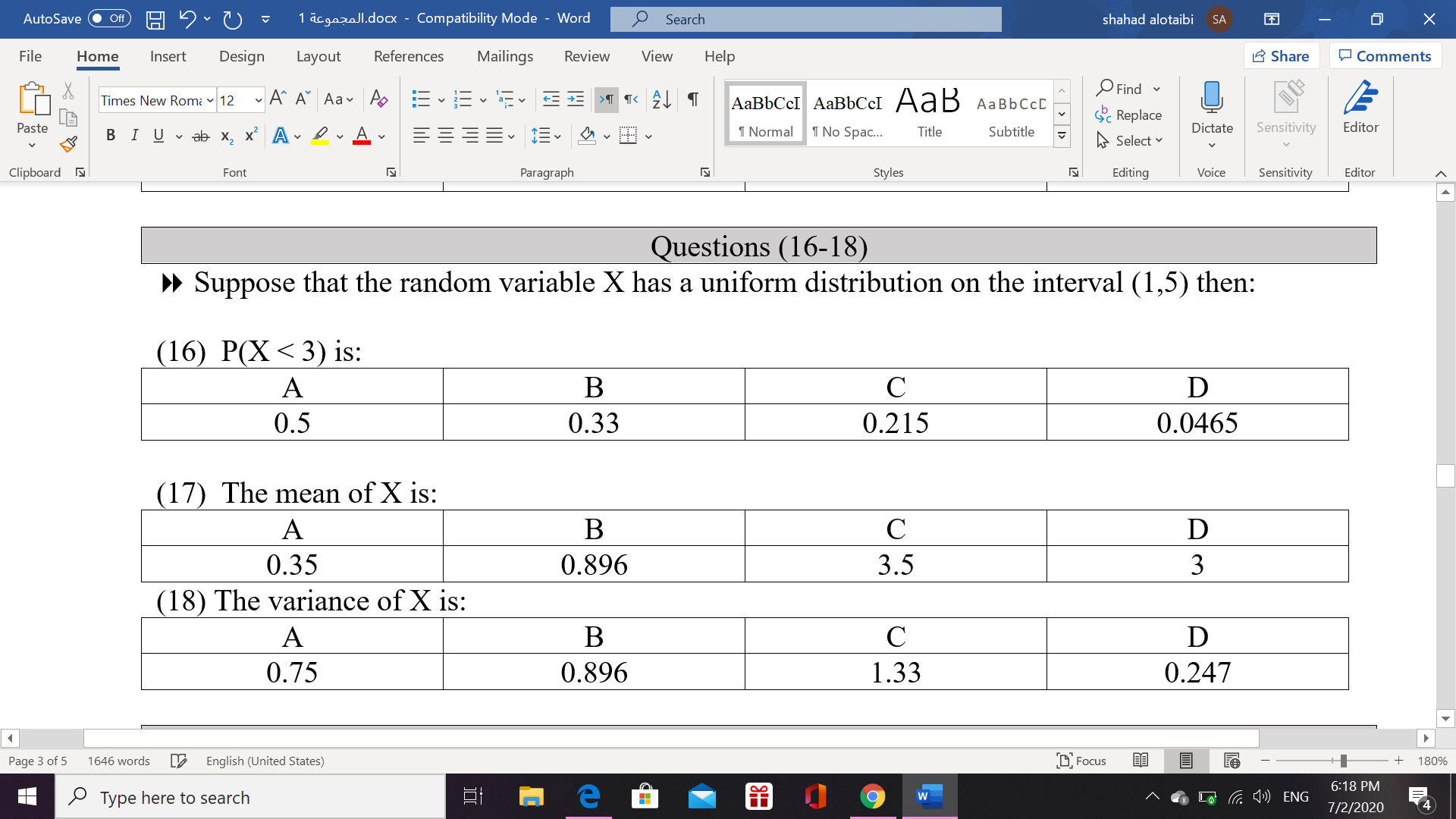Expand the line spacing options
Viewport: 1456px width, 819px height.
[x=559, y=136]
